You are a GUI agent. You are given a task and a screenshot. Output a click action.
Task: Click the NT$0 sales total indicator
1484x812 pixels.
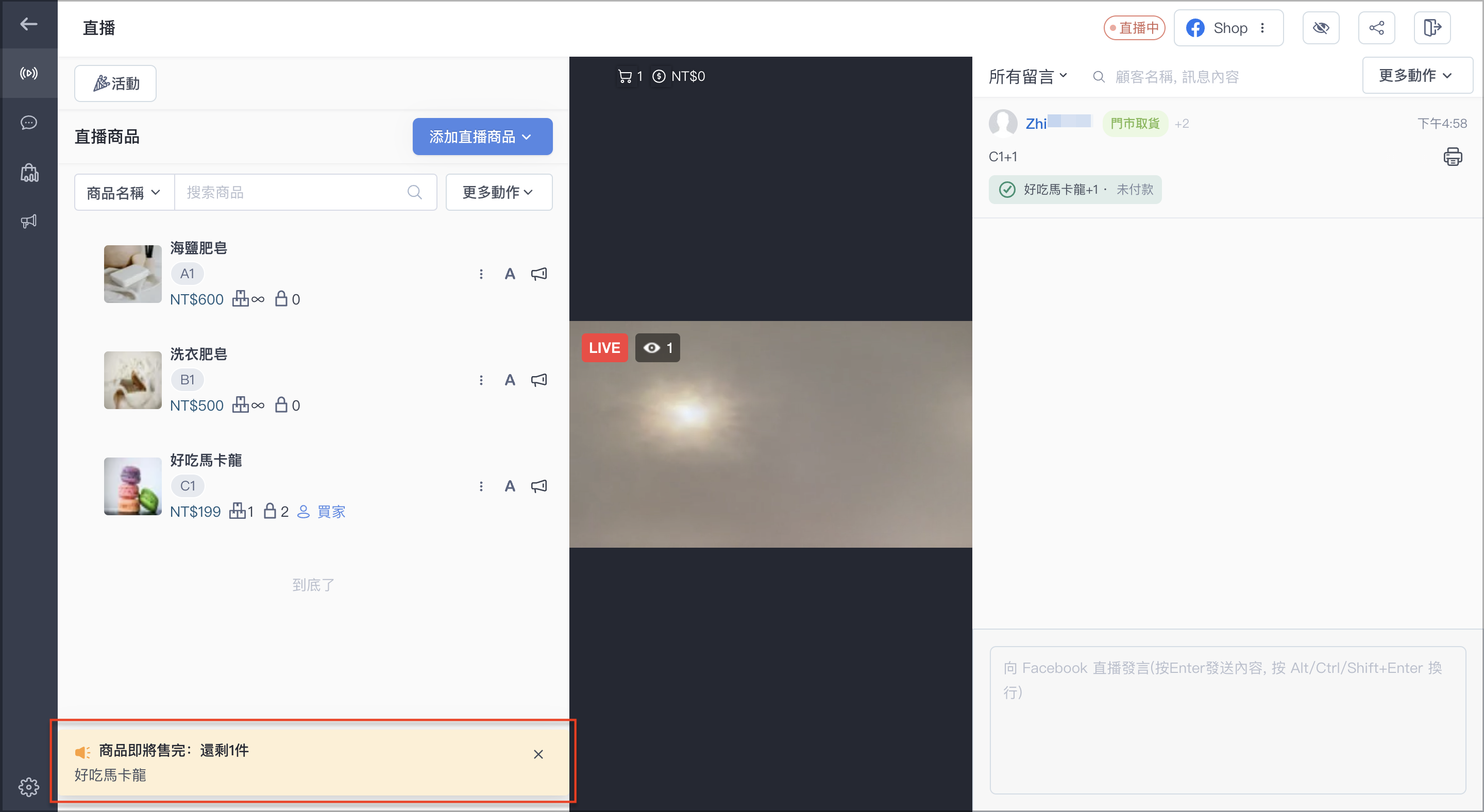679,76
